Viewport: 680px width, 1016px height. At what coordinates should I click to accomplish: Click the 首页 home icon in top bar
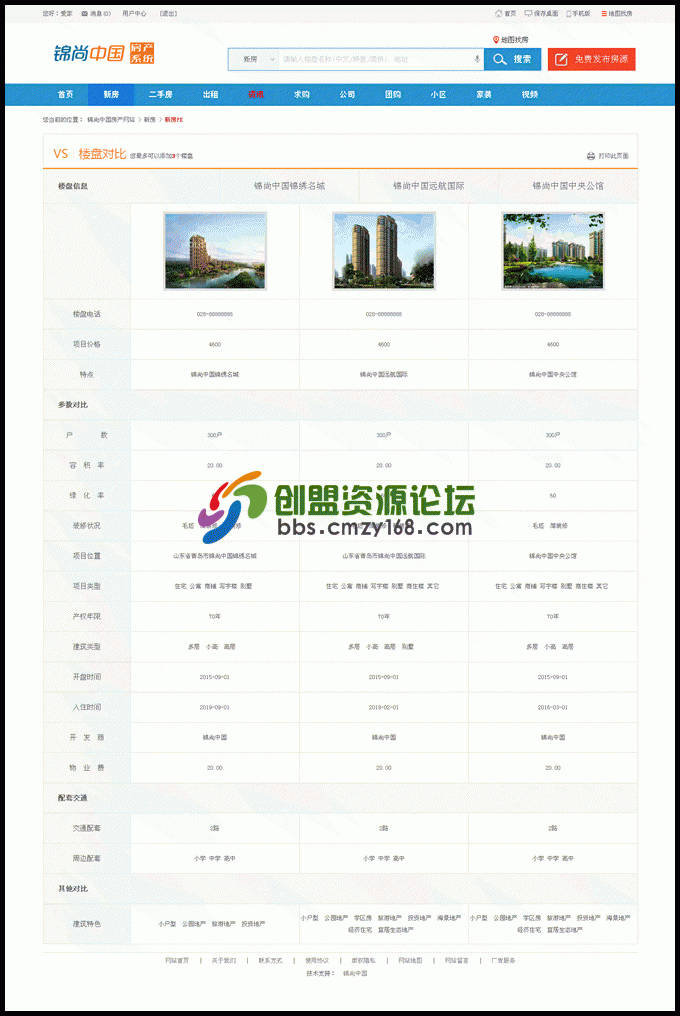pos(498,13)
